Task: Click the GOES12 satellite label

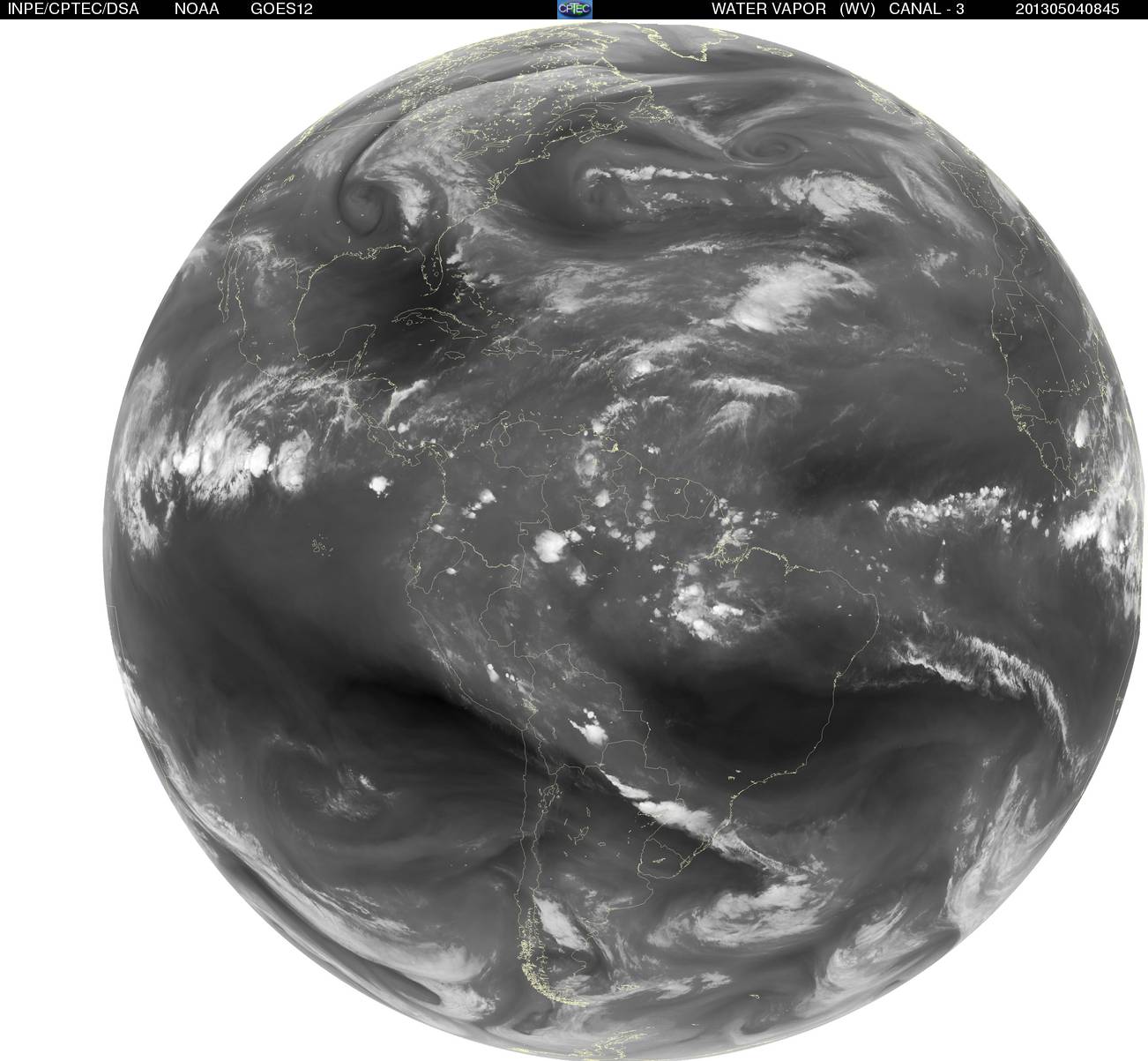Action: [x=282, y=9]
